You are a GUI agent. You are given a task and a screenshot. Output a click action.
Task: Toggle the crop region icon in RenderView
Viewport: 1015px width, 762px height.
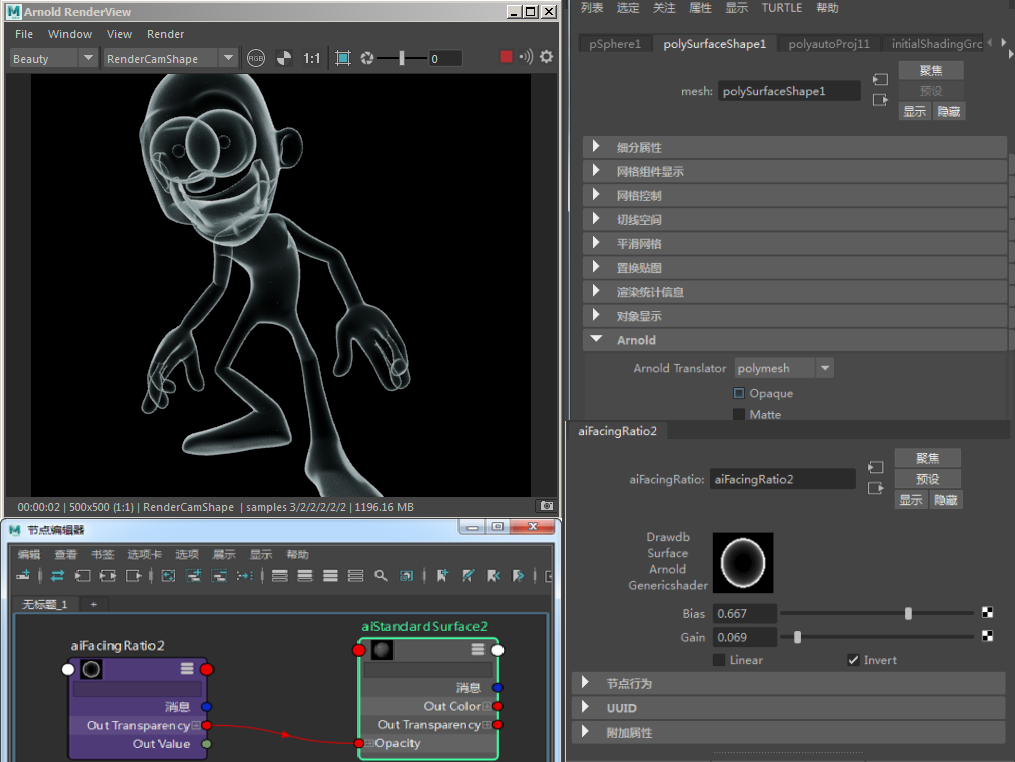point(343,58)
